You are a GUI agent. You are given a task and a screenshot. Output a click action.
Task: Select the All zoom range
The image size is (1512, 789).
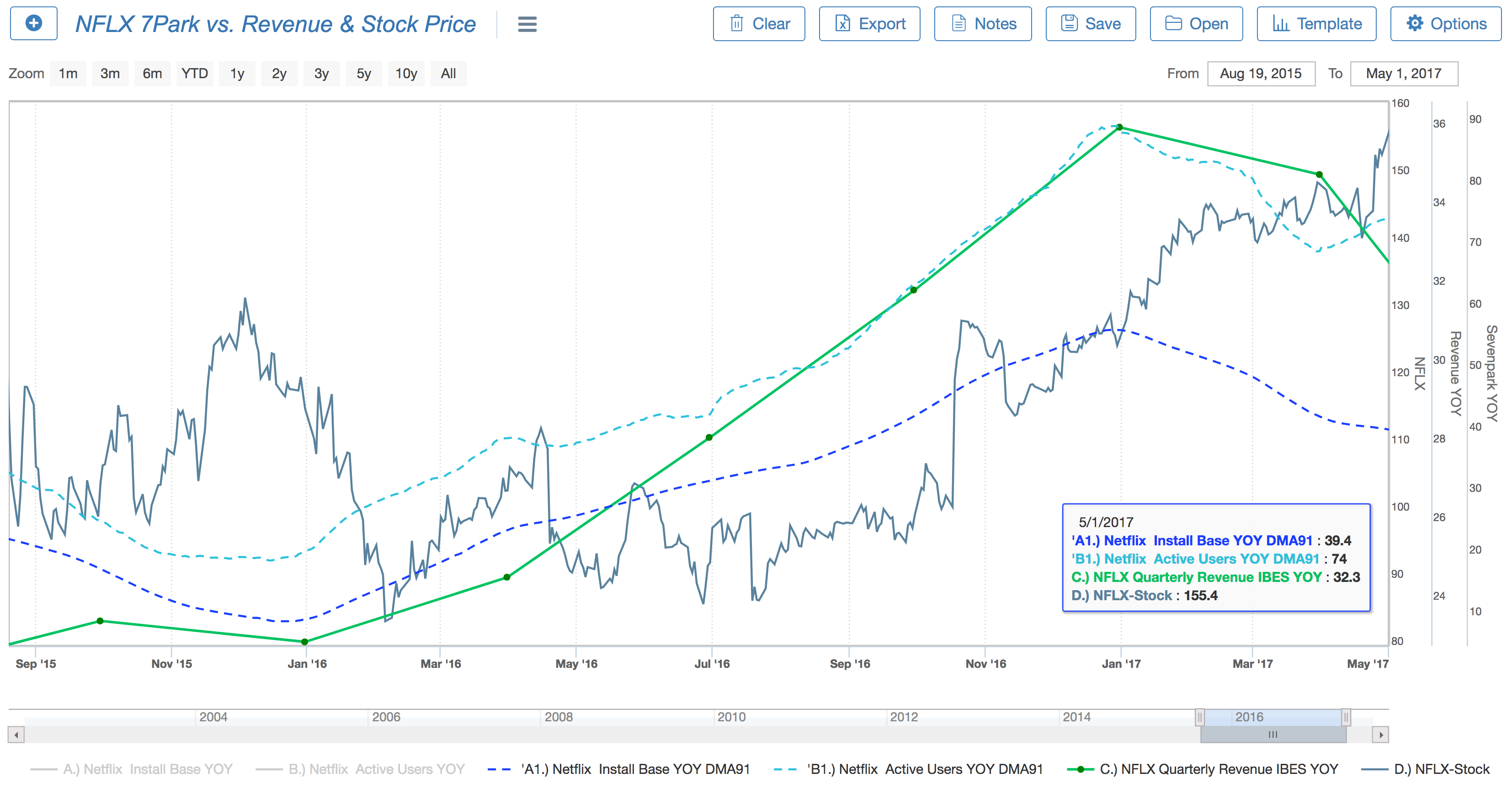(x=448, y=74)
